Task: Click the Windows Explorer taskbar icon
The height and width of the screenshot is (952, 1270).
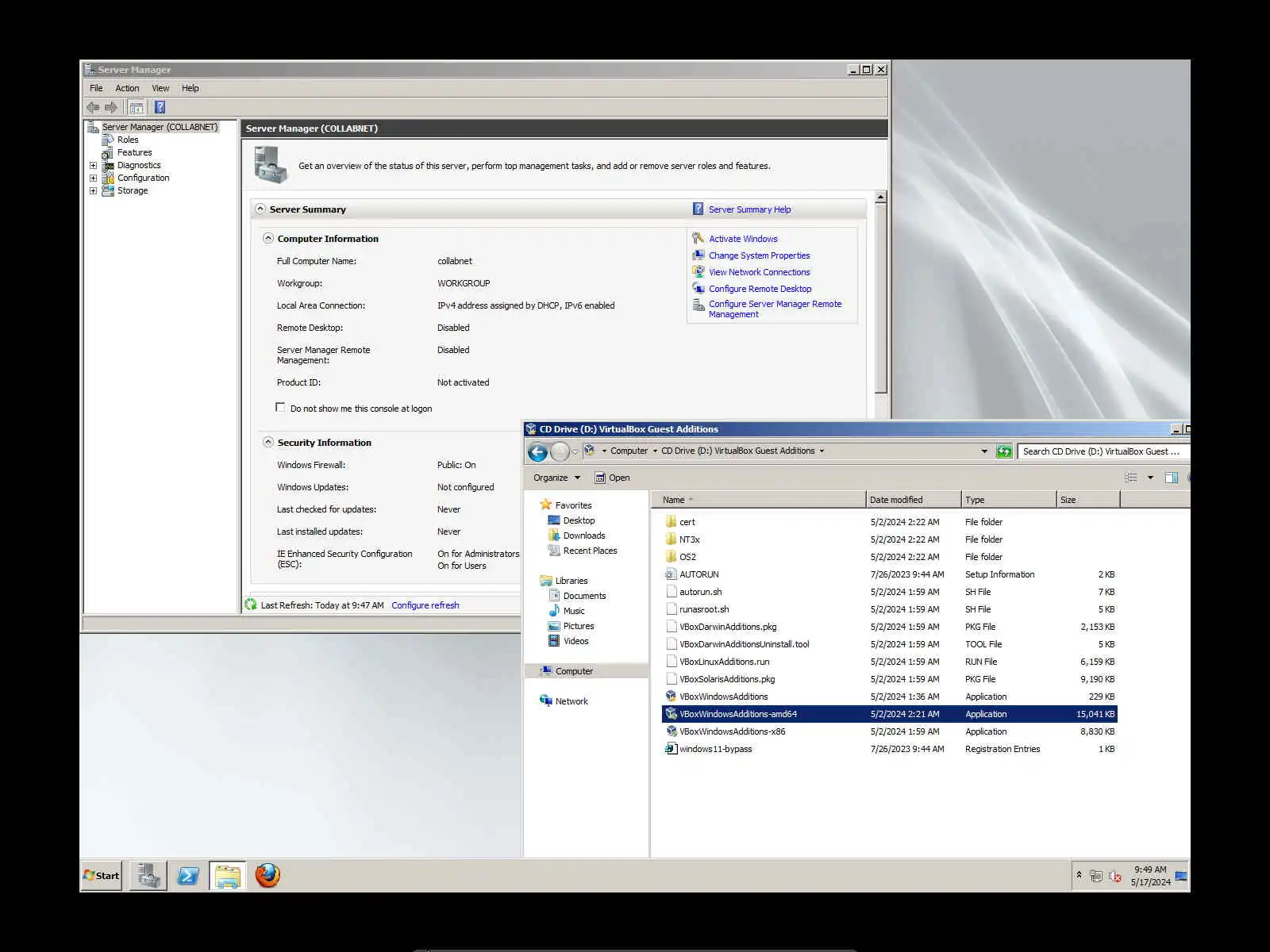Action: click(x=228, y=876)
